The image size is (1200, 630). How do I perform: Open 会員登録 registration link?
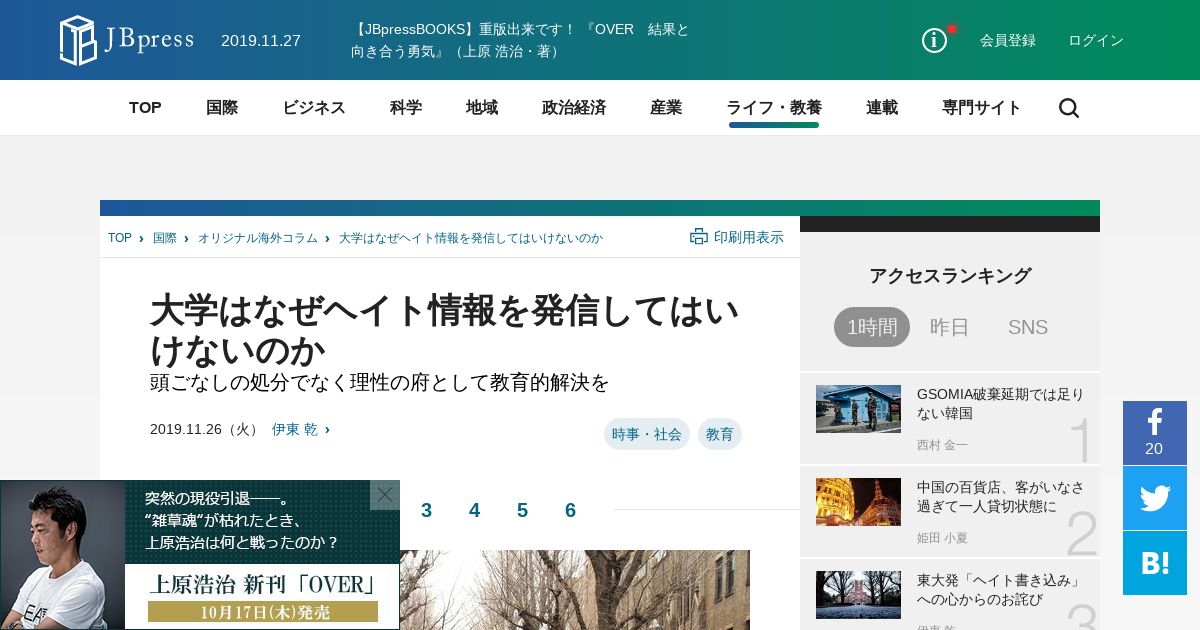1008,40
